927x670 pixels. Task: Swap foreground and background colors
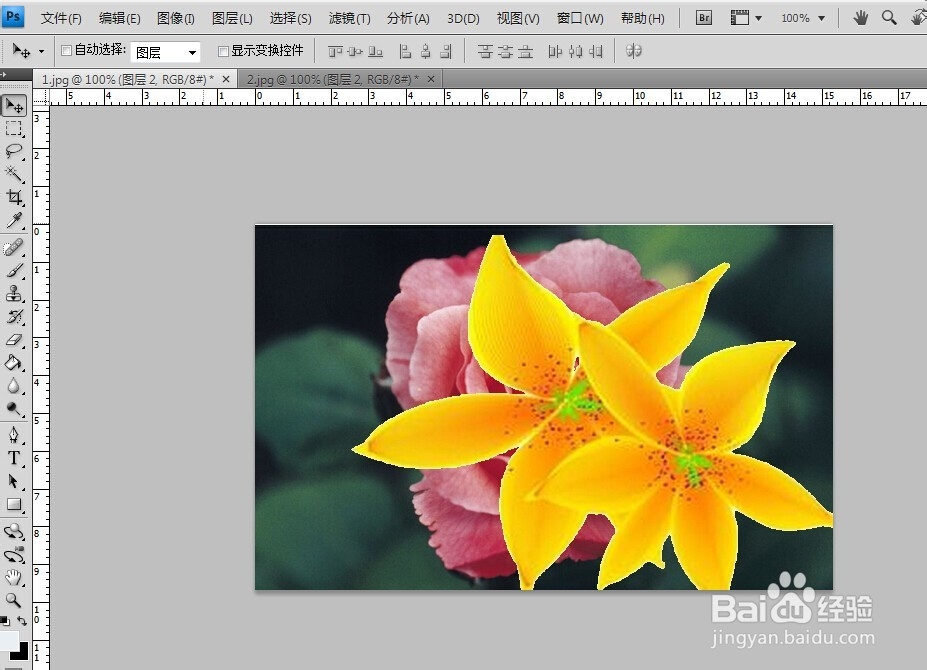click(x=22, y=620)
